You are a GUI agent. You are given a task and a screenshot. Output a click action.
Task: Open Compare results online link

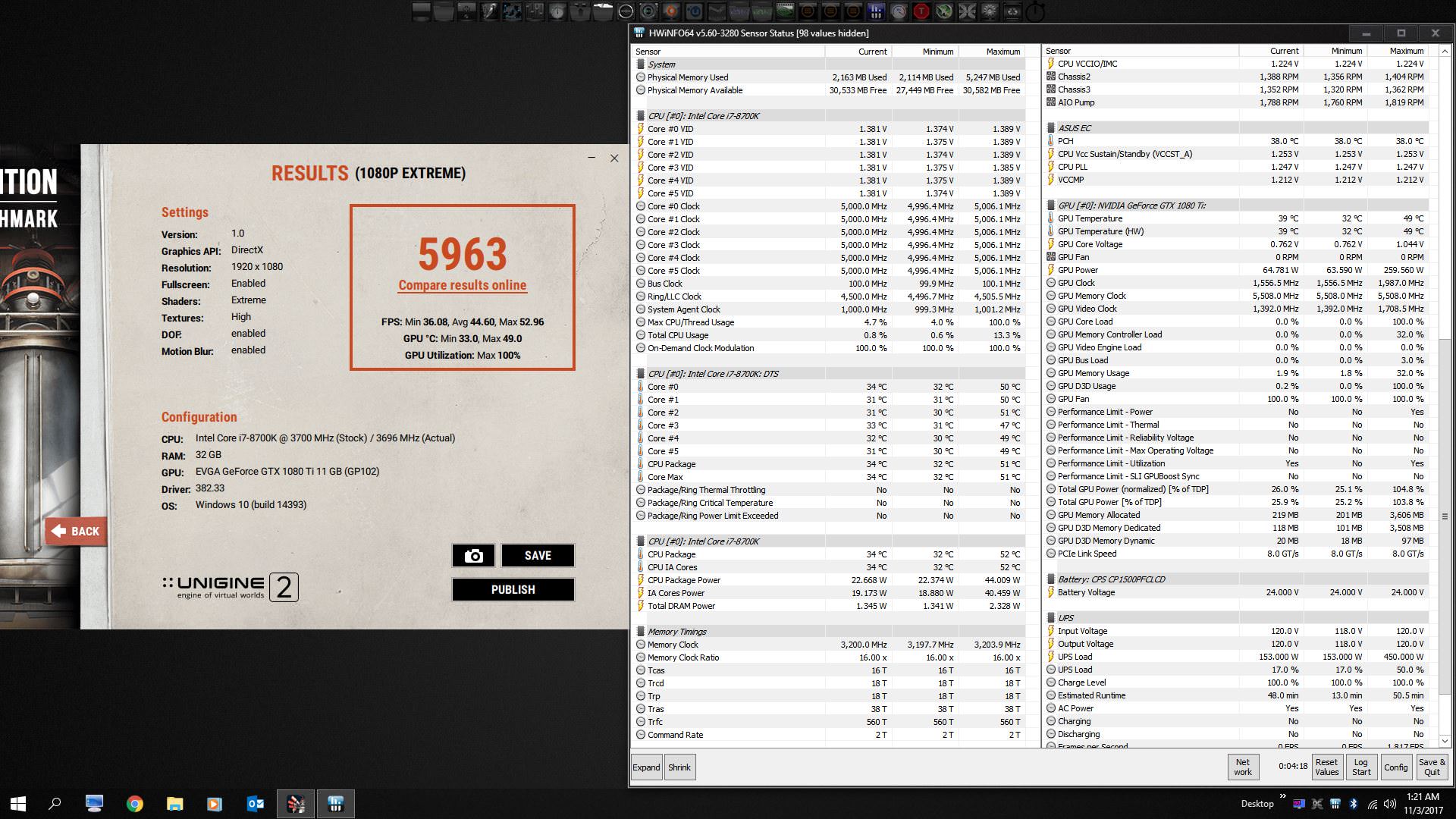pyautogui.click(x=463, y=285)
